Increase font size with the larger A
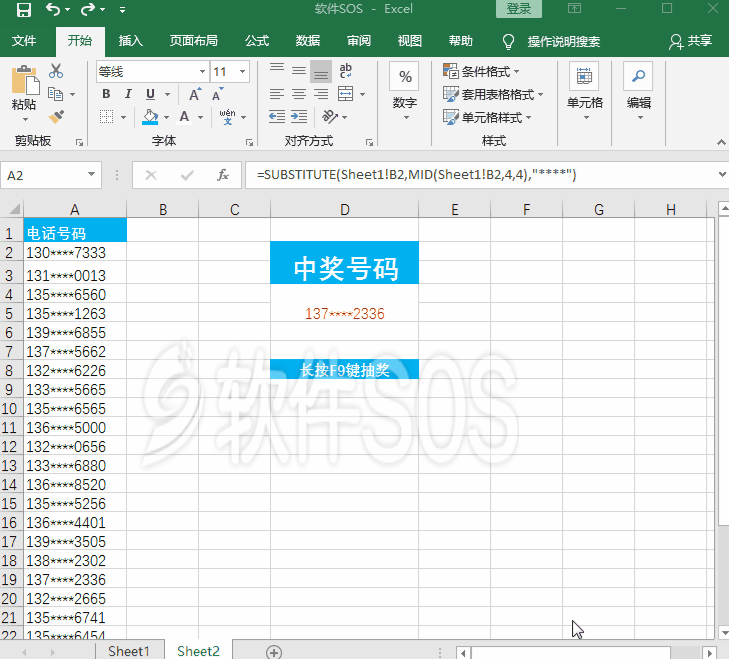The image size is (729, 659). click(195, 94)
